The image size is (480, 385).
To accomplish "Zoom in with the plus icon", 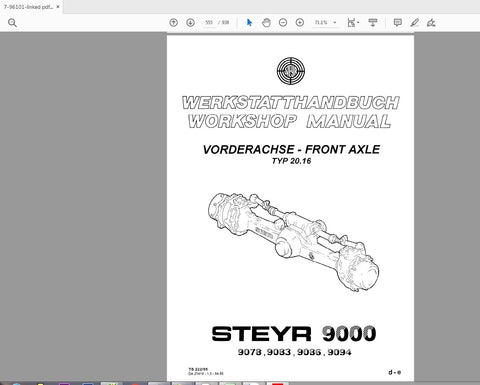I will pyautogui.click(x=300, y=22).
